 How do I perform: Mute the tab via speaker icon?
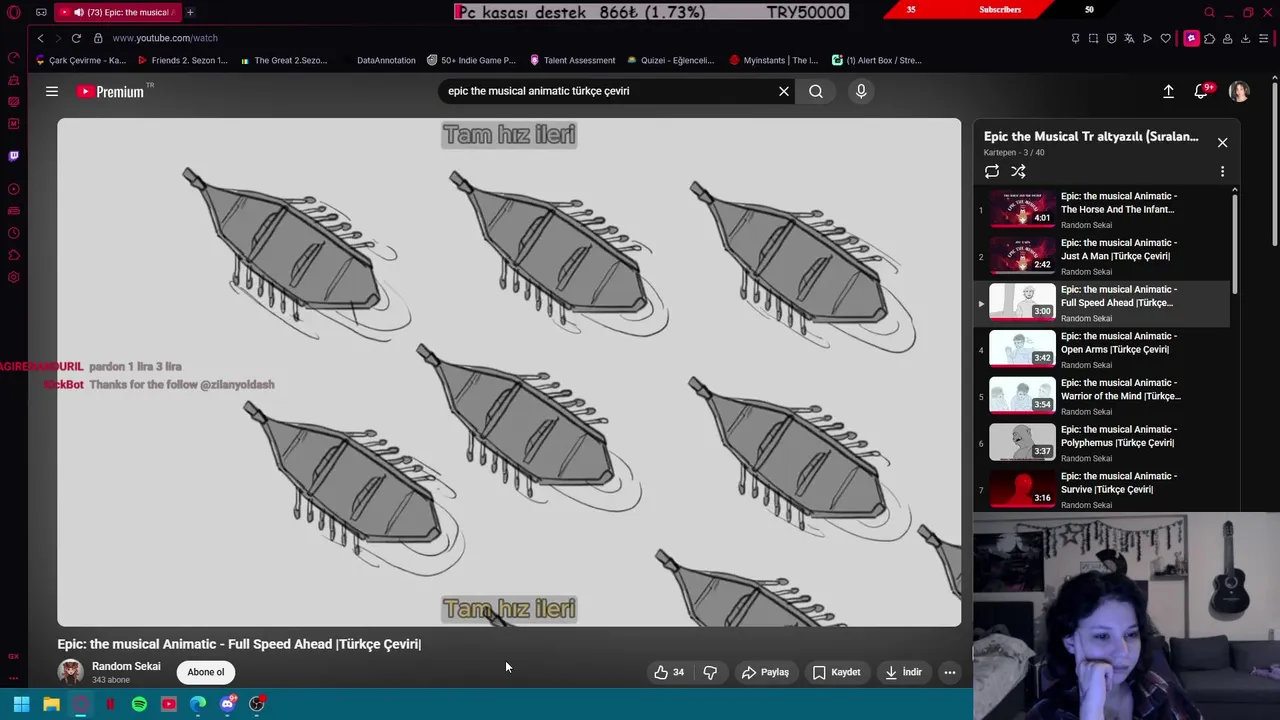pyautogui.click(x=79, y=12)
